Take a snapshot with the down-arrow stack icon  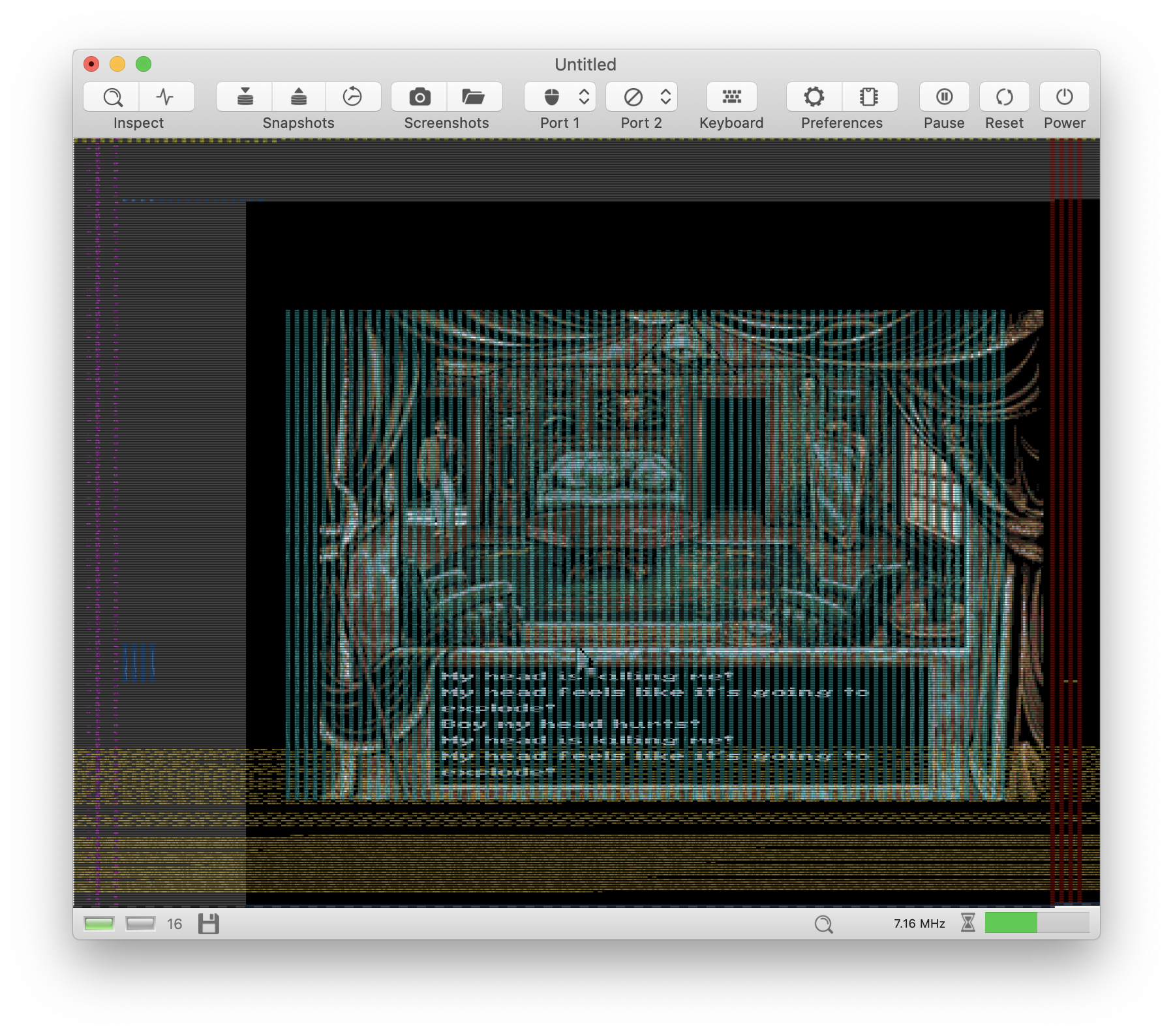tap(245, 97)
